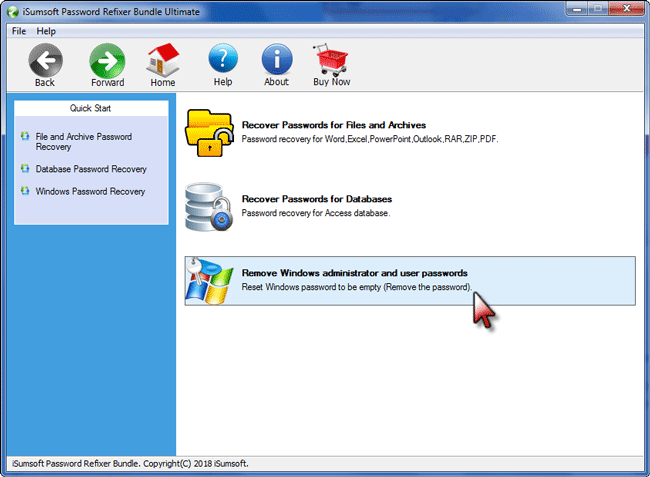Open Recover Passwords for Files and Archives

[x=334, y=125]
